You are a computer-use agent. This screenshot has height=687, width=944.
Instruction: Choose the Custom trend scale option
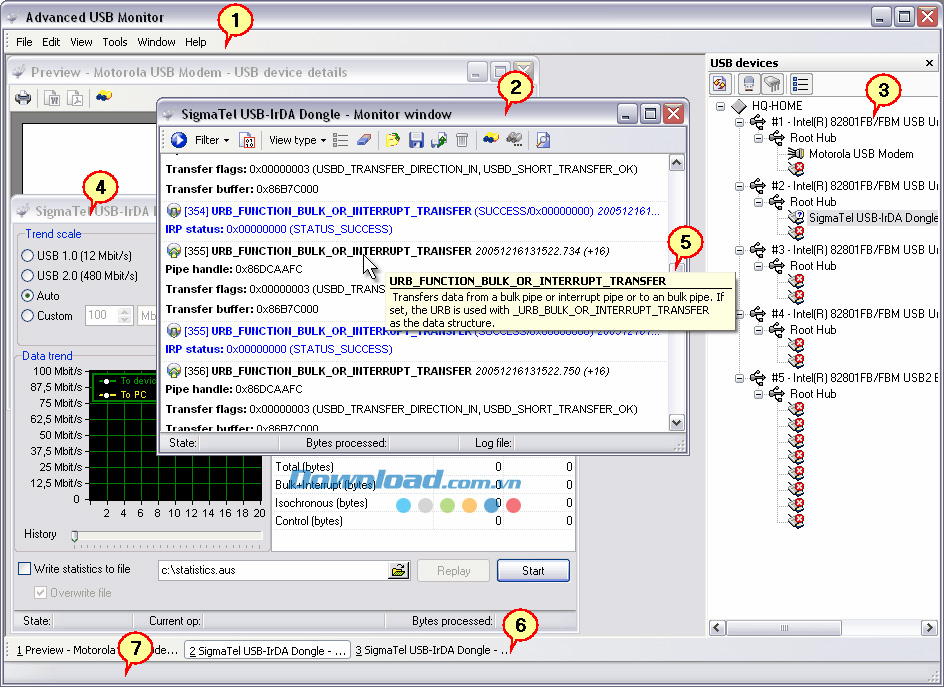47,316
